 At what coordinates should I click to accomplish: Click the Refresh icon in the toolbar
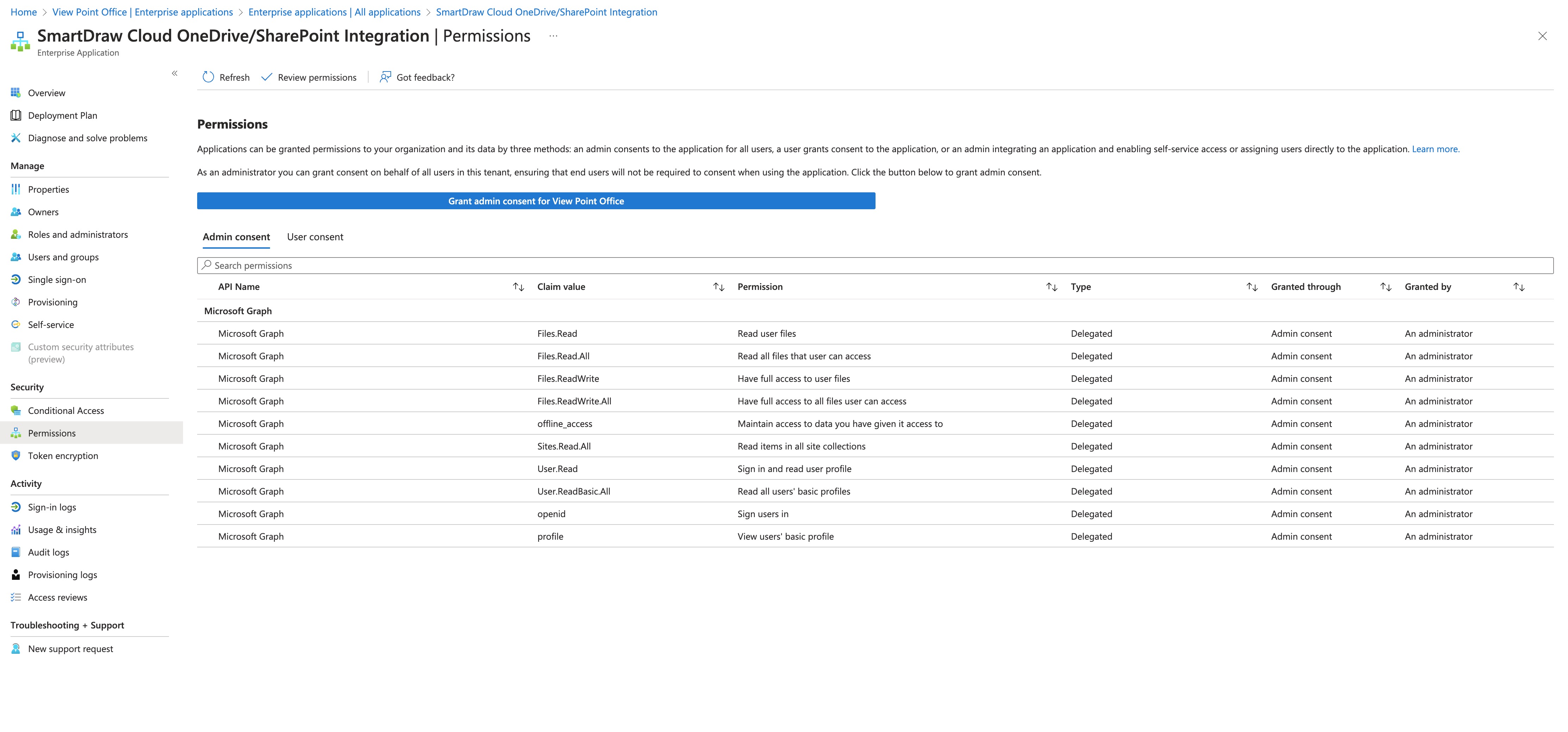[208, 77]
